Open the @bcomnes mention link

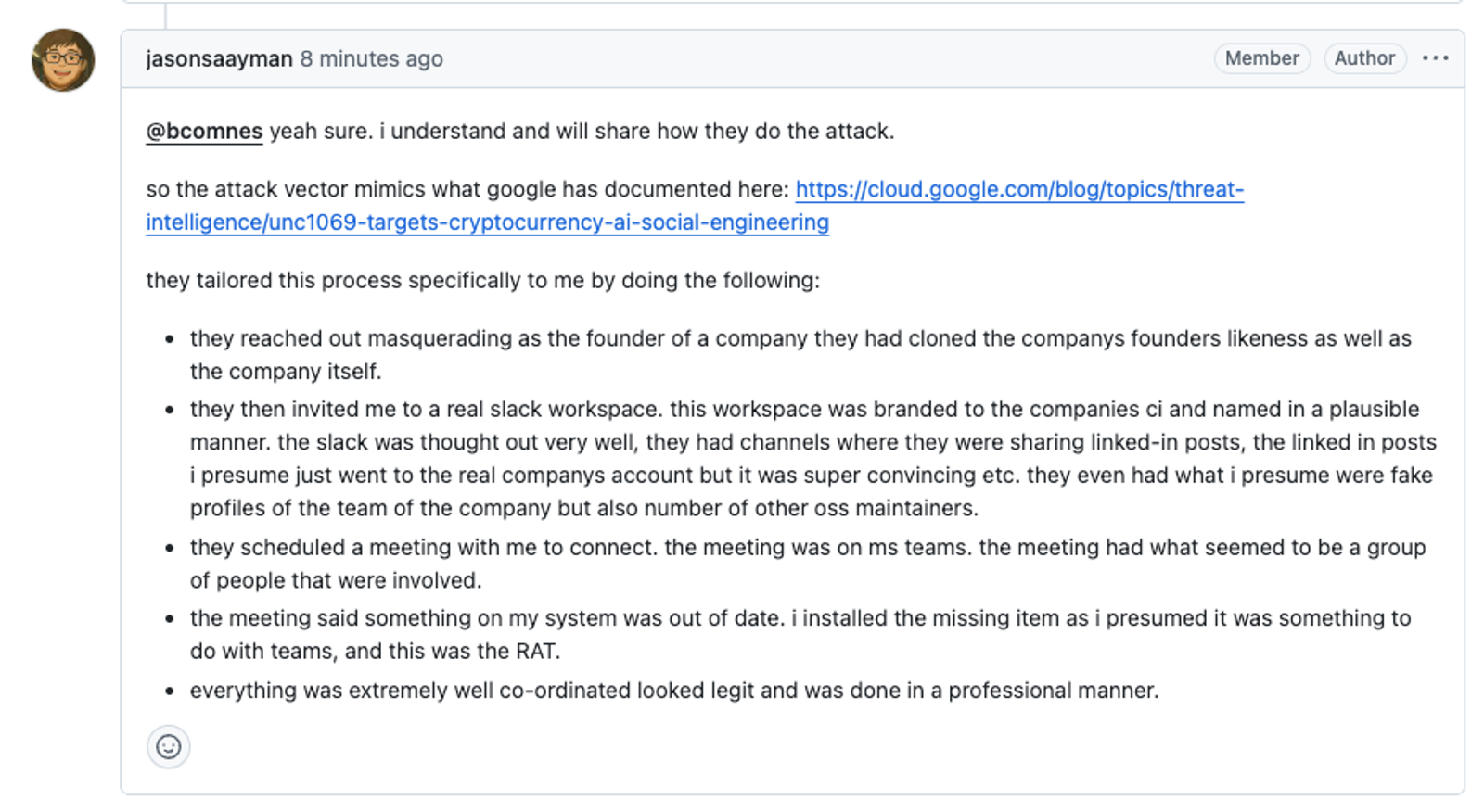tap(203, 131)
